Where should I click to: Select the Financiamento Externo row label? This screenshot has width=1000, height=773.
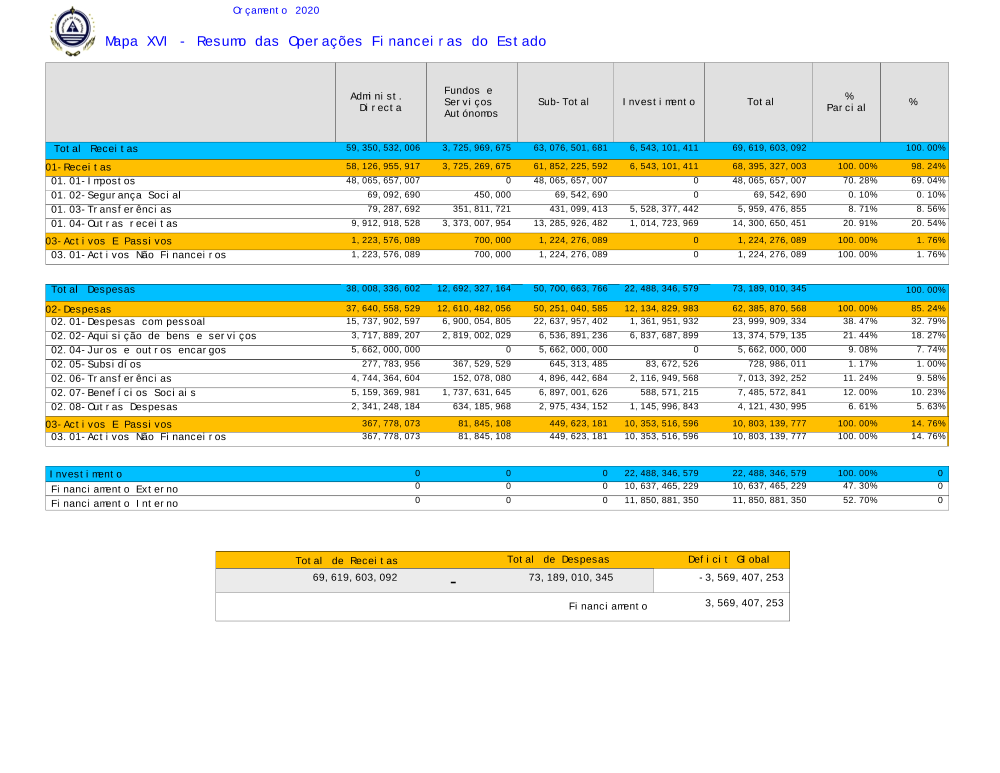(115, 489)
